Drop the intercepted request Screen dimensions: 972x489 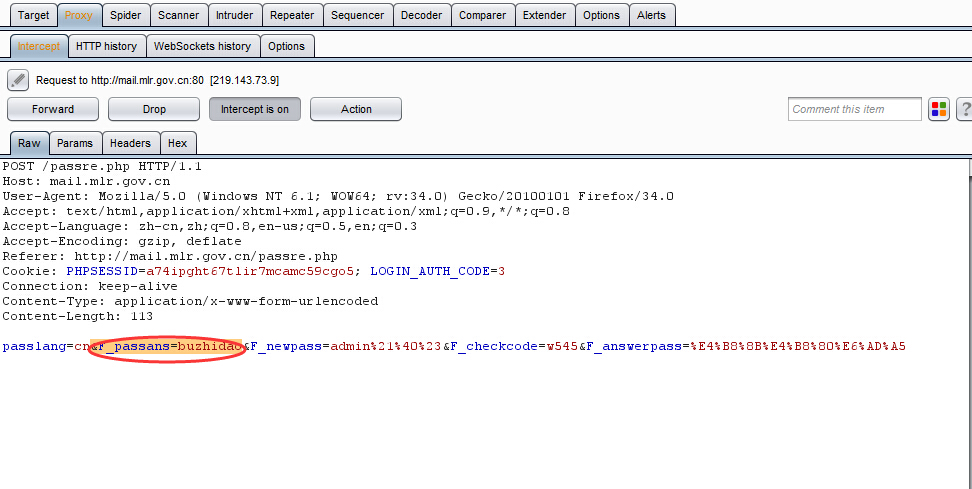(x=154, y=109)
